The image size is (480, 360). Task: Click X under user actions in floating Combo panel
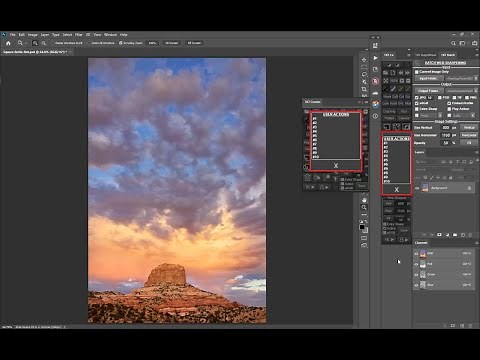click(336, 165)
